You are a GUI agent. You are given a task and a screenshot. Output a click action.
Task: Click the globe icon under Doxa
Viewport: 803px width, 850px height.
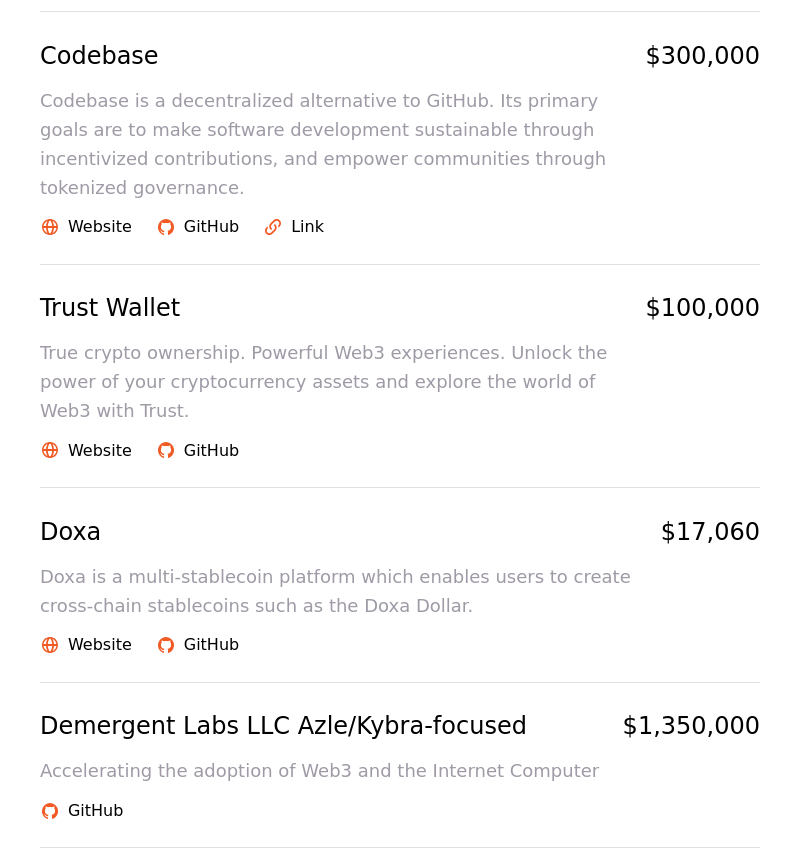coord(50,645)
